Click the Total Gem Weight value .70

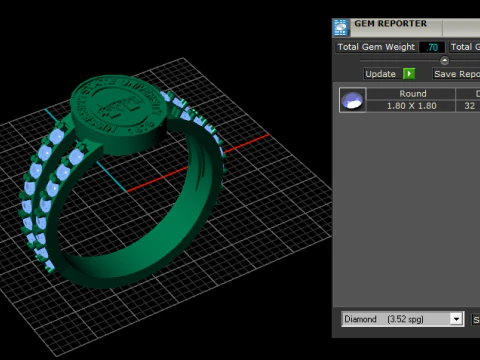[x=432, y=47]
